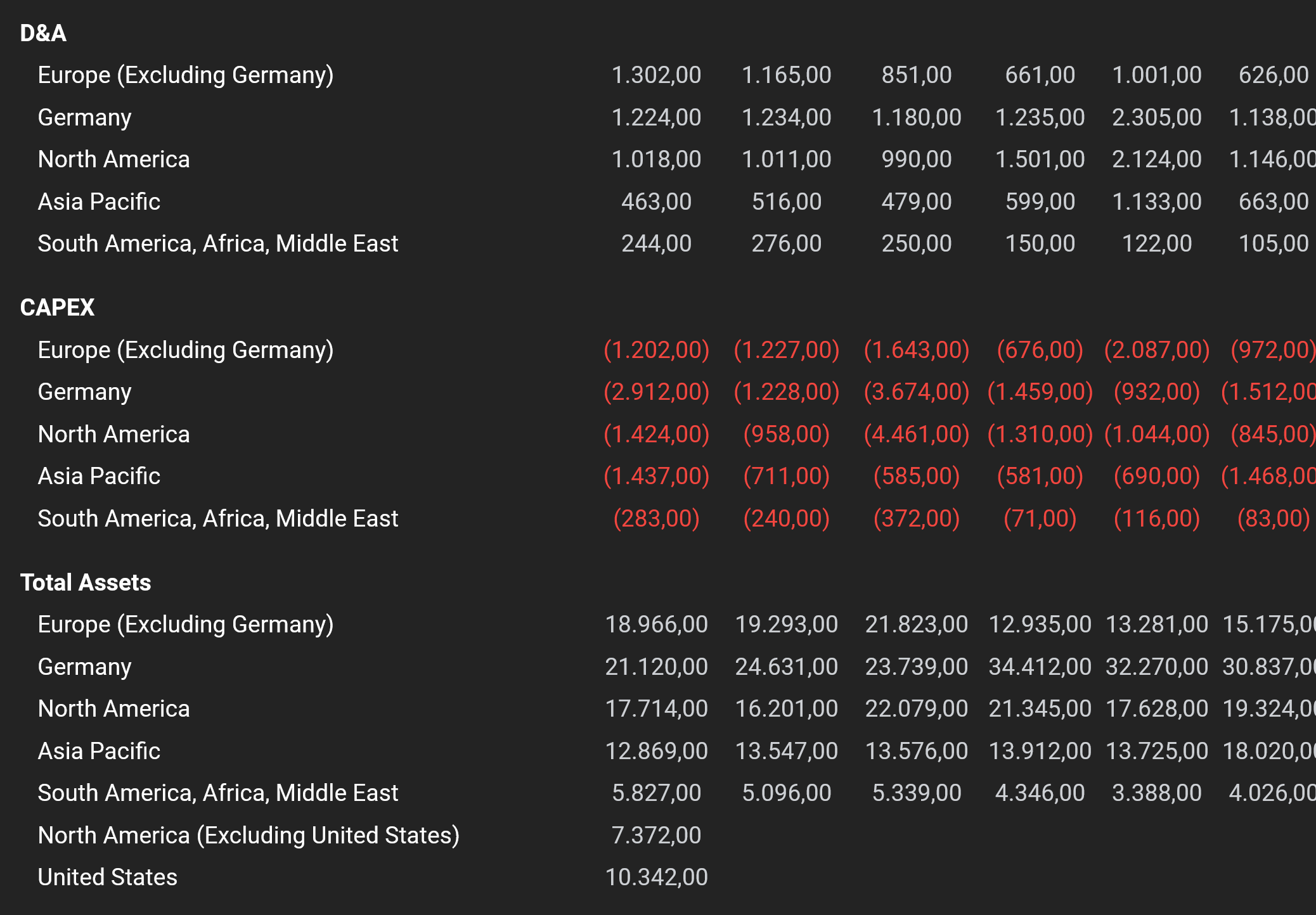Click Asia Pacific label under D&A
Image resolution: width=1316 pixels, height=915 pixels.
tap(99, 202)
